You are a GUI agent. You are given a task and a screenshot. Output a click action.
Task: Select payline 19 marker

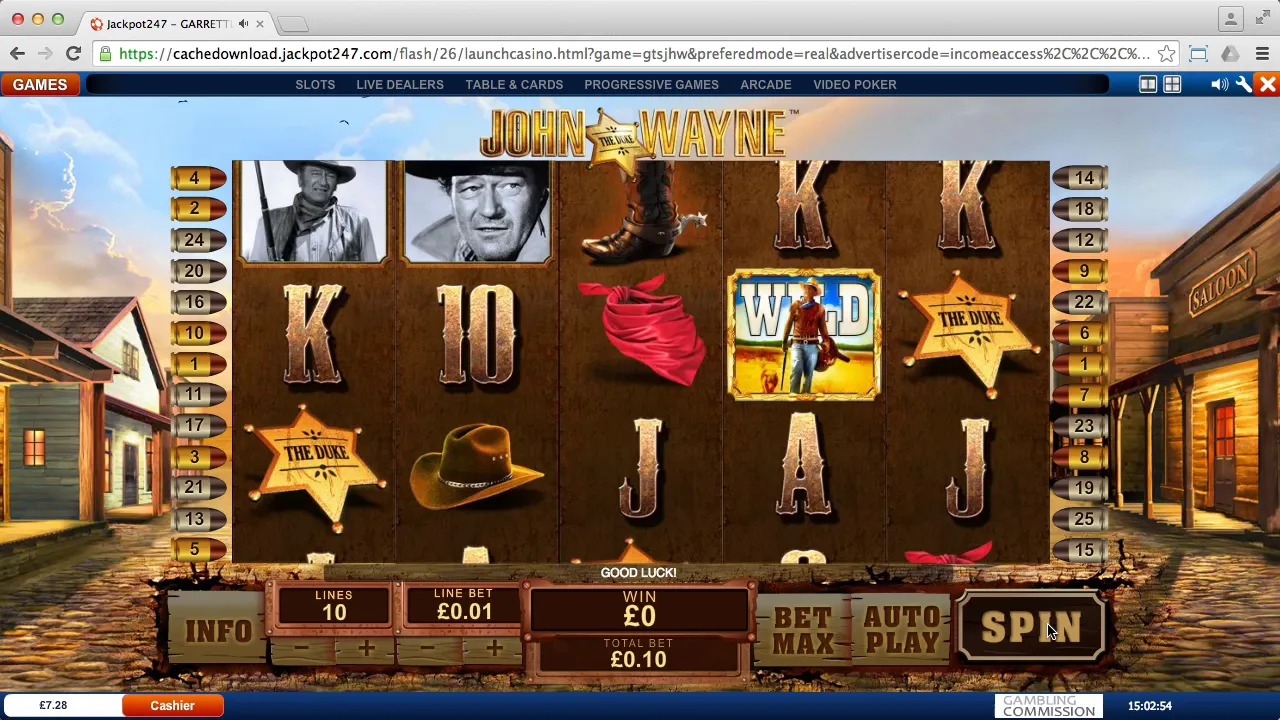point(1081,488)
